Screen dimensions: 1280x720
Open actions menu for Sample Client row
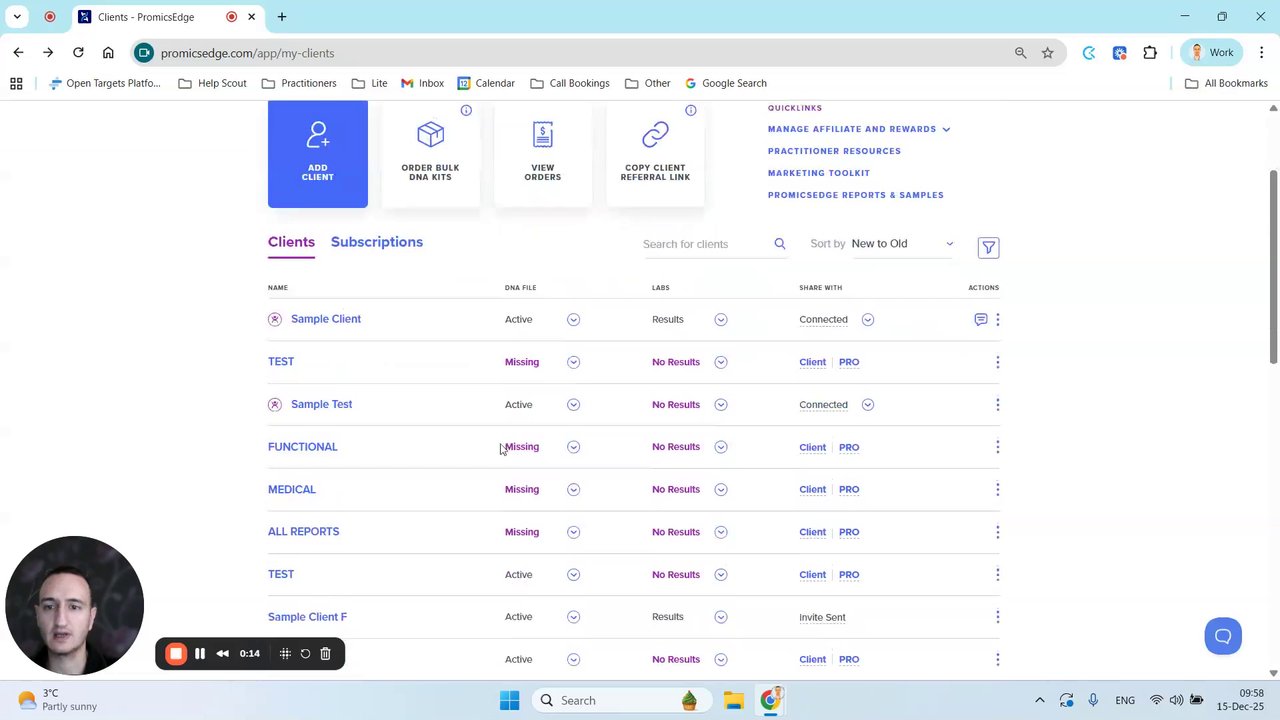pos(997,319)
